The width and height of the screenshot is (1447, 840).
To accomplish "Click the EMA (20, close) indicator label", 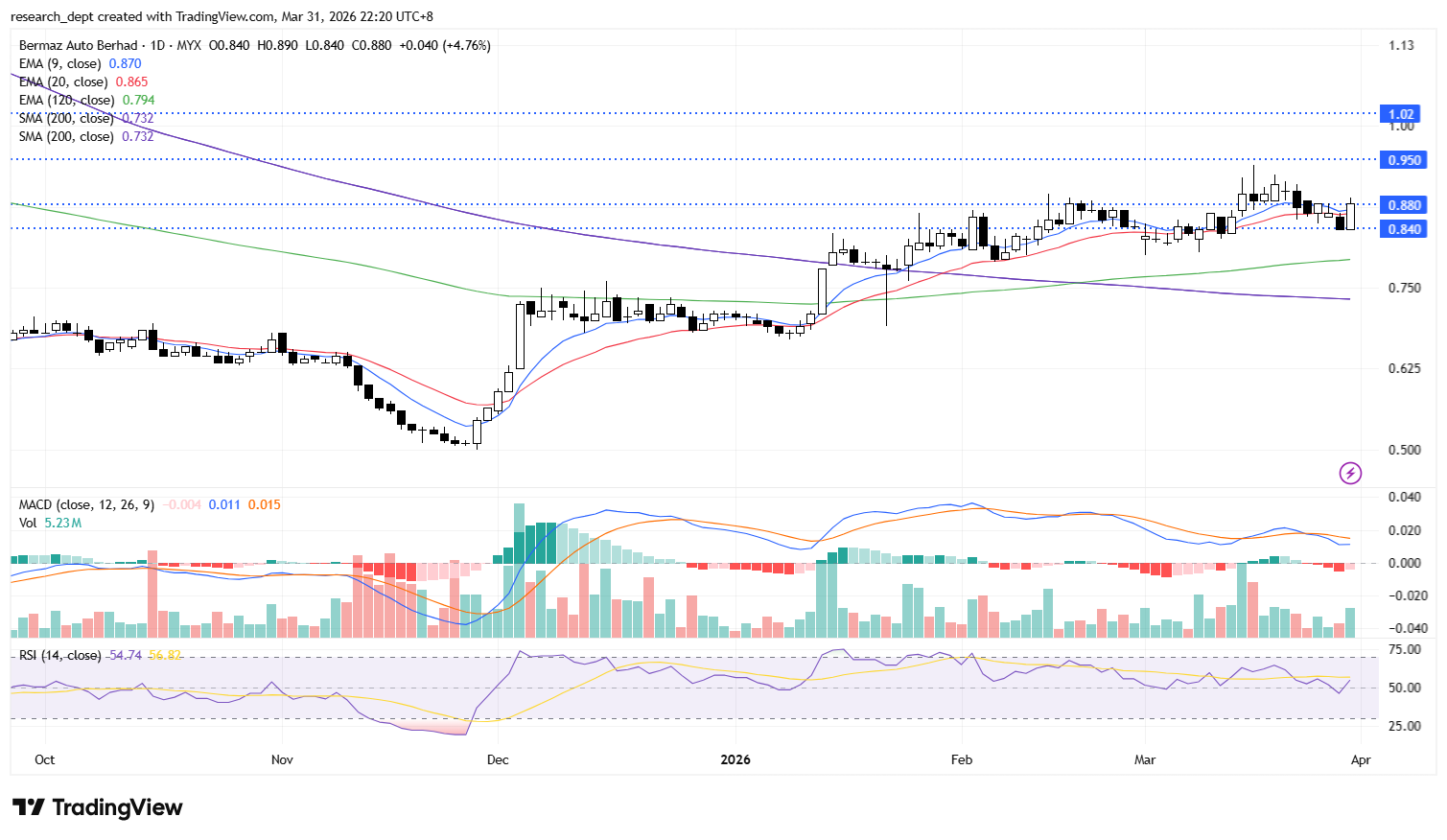I will coord(63,82).
